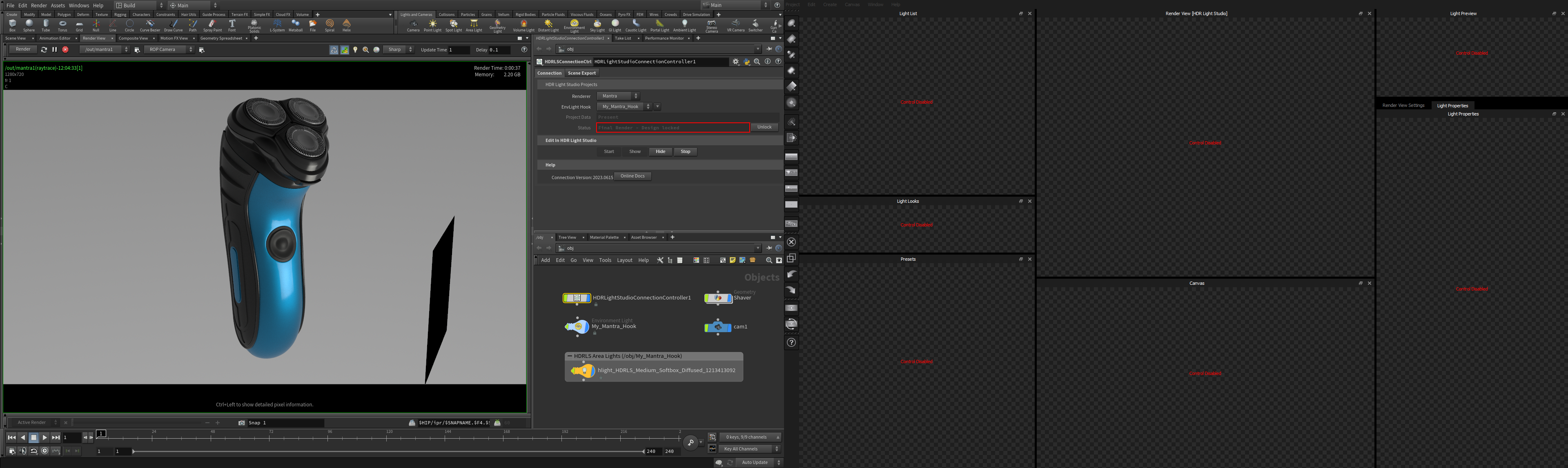Toggle display flag of Shaver node
This screenshot has width=1568, height=468.
(x=730, y=297)
